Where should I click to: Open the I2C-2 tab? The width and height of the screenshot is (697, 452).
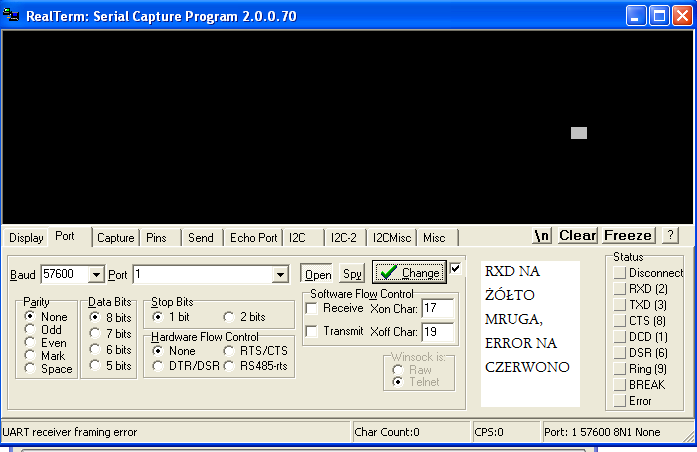344,238
